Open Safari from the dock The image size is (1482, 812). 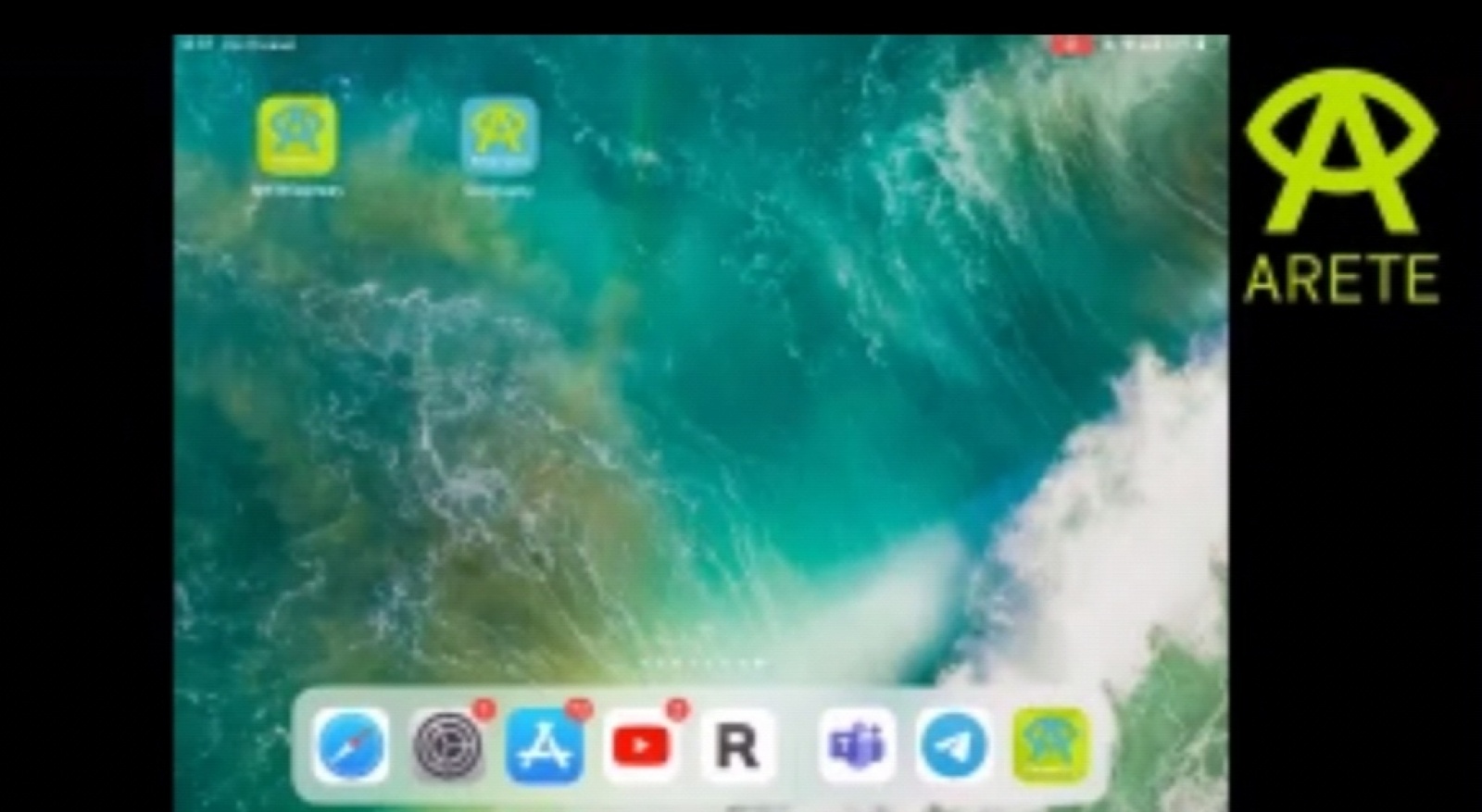coord(350,745)
